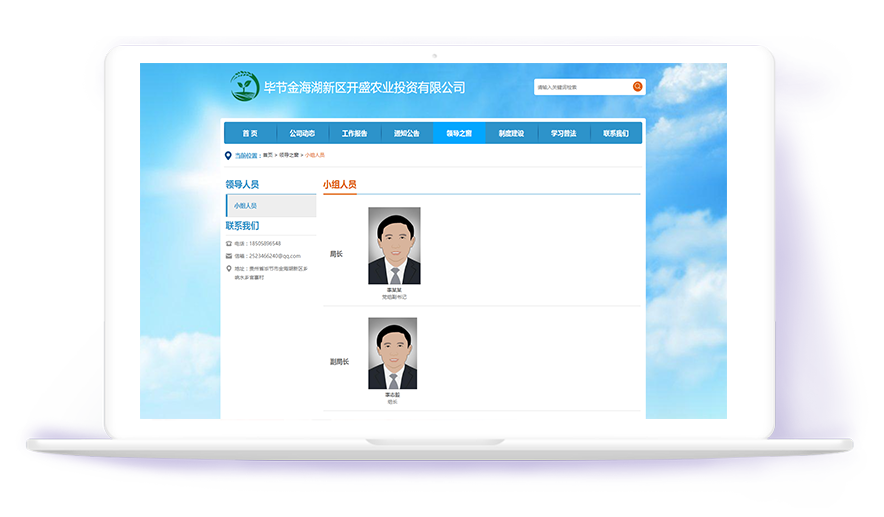884x517 pixels.
Task: Click the location pin icon beside 当前位置
Action: tap(229, 155)
